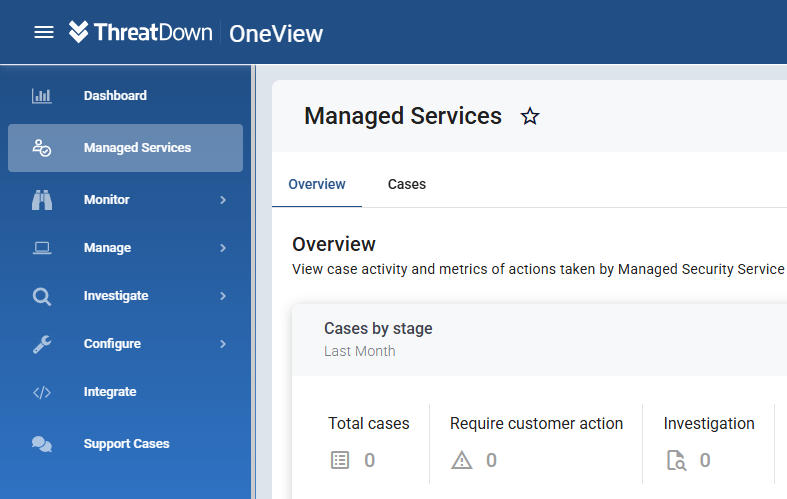The image size is (787, 499).
Task: Expand the Monitor menu chevron
Action: point(223,200)
